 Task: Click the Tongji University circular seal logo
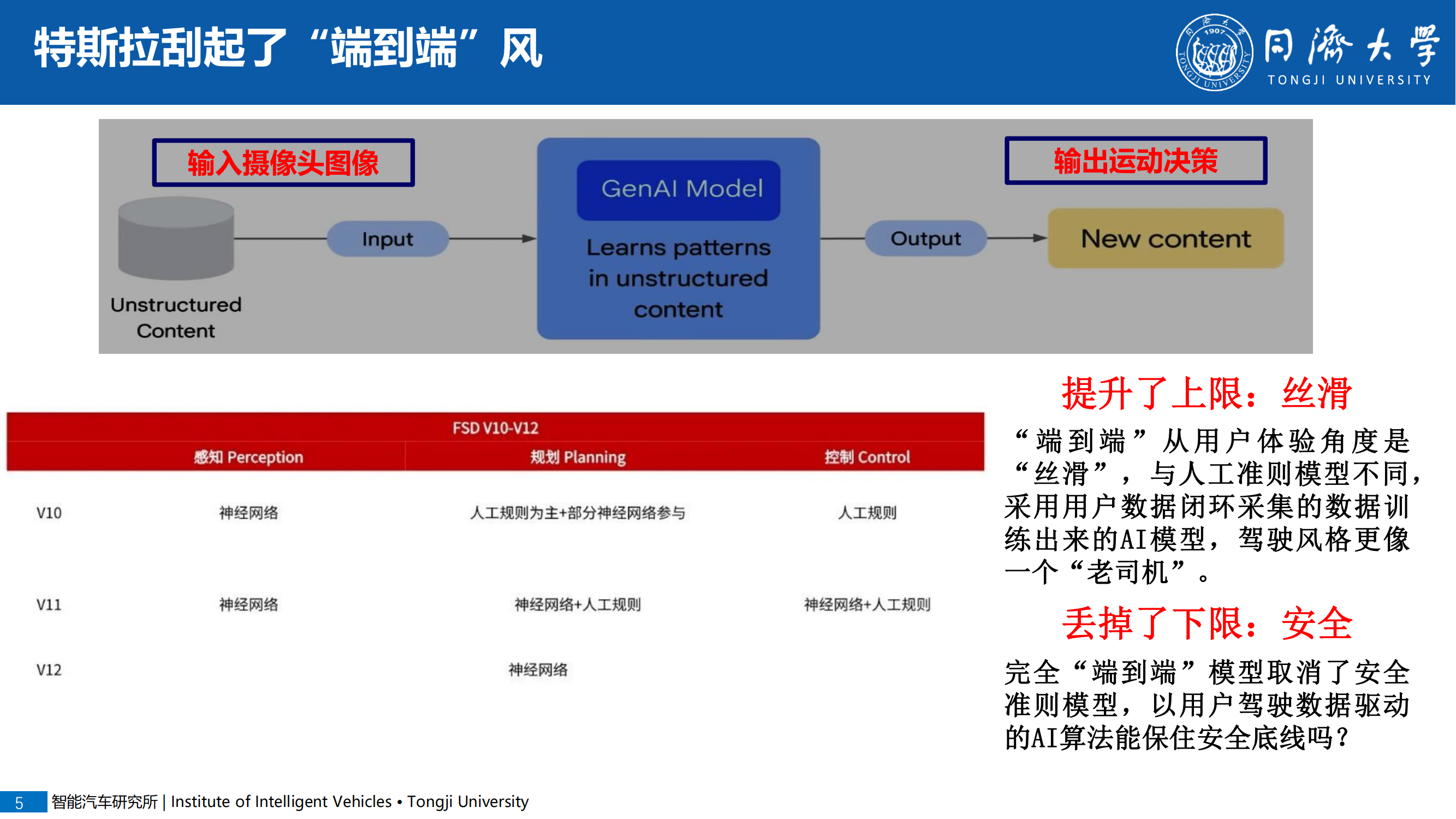pyautogui.click(x=1214, y=52)
